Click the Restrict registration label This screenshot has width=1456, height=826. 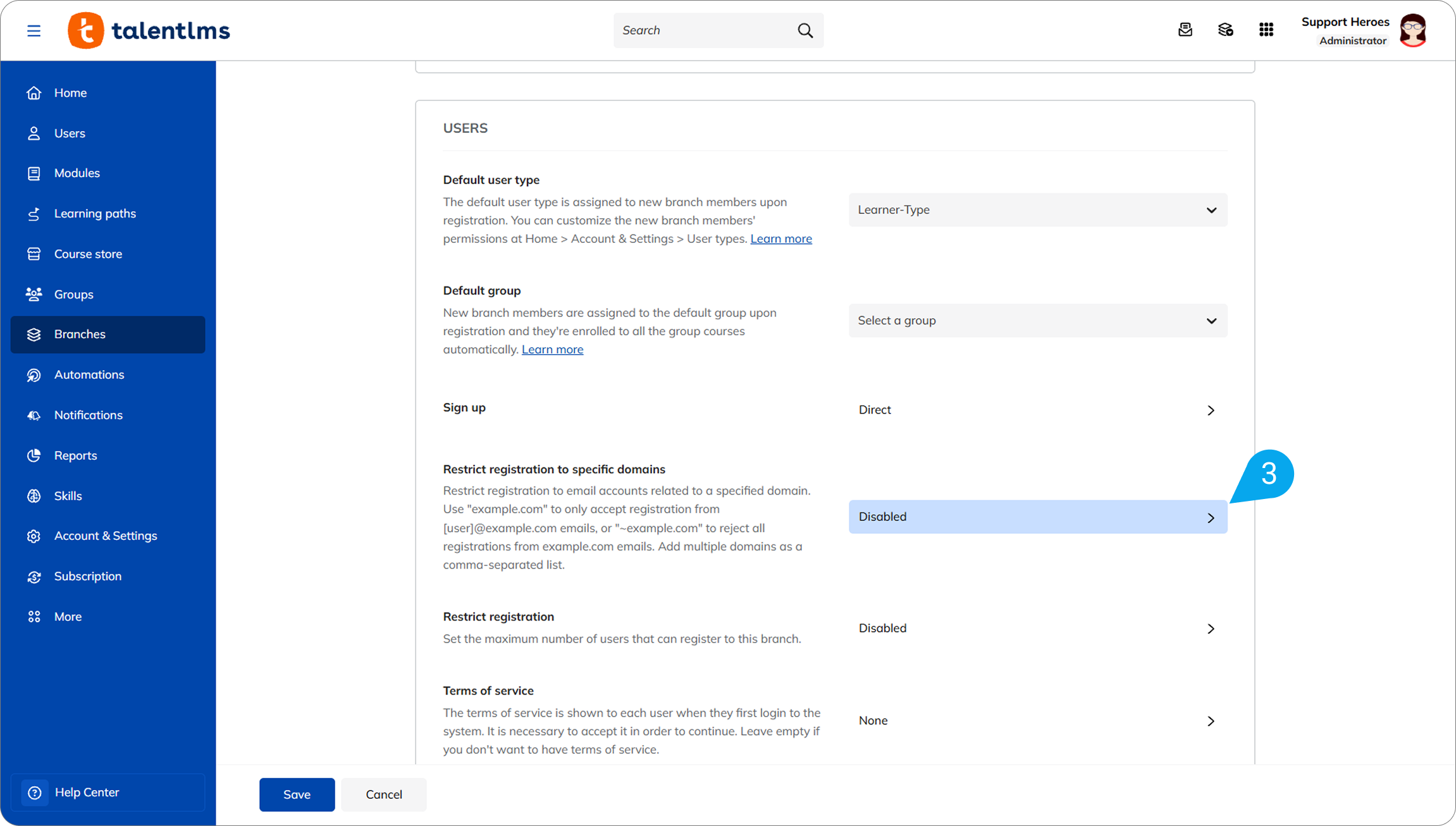pos(498,617)
